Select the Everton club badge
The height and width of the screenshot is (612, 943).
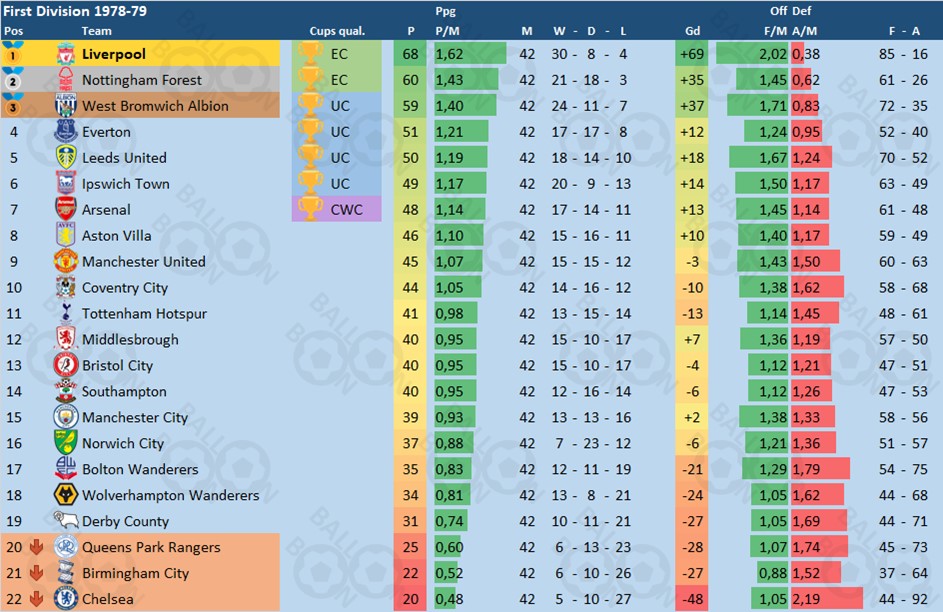tap(66, 131)
